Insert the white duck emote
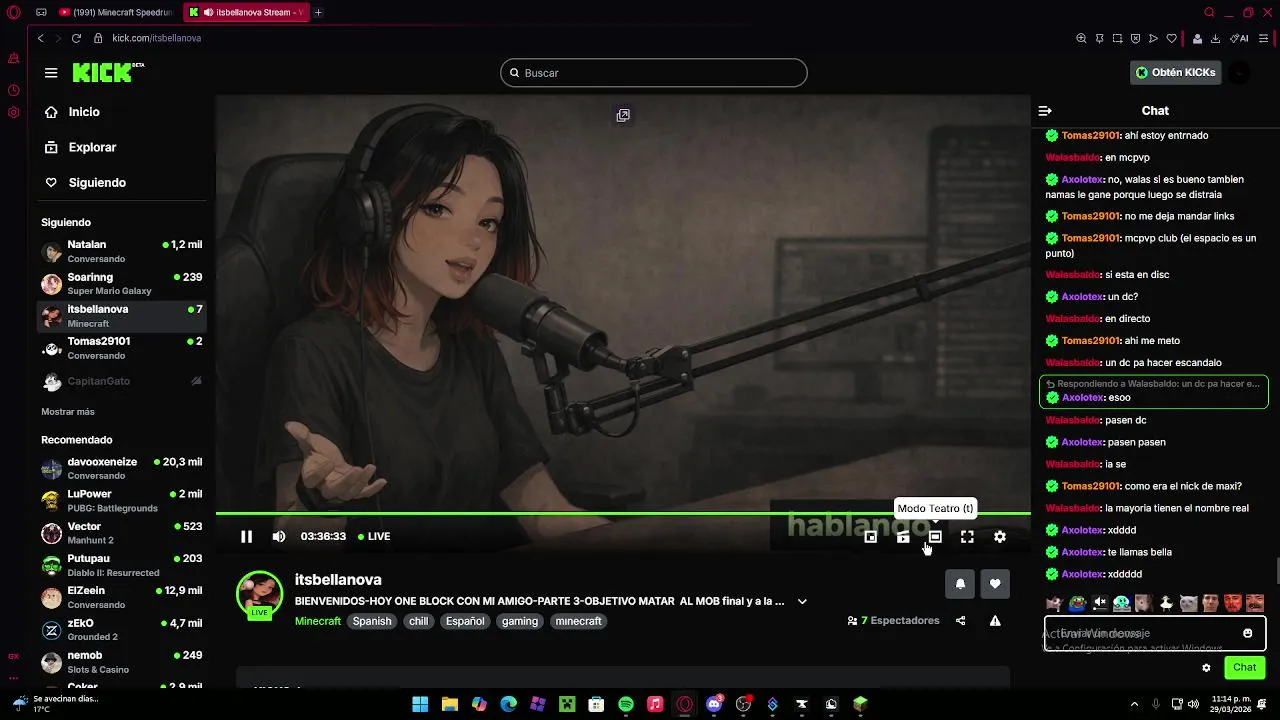Screen dimensions: 1280x720 (1166, 603)
